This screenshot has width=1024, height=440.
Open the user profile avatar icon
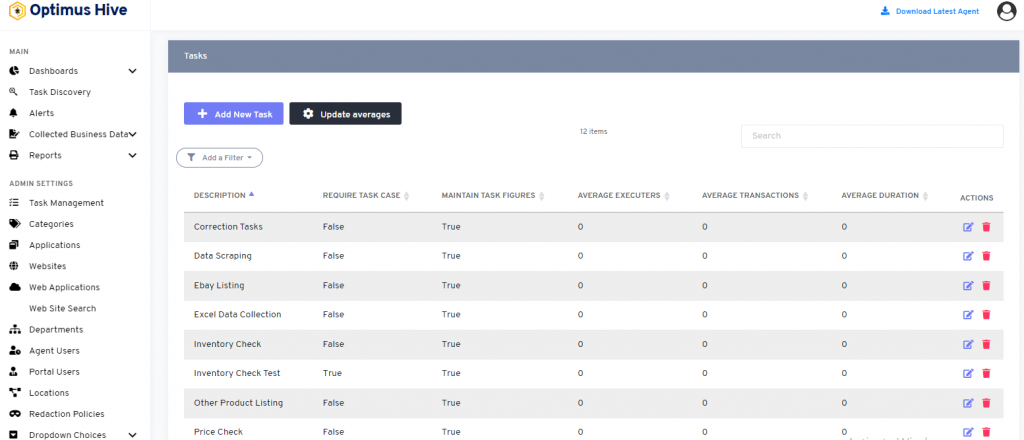click(1006, 11)
